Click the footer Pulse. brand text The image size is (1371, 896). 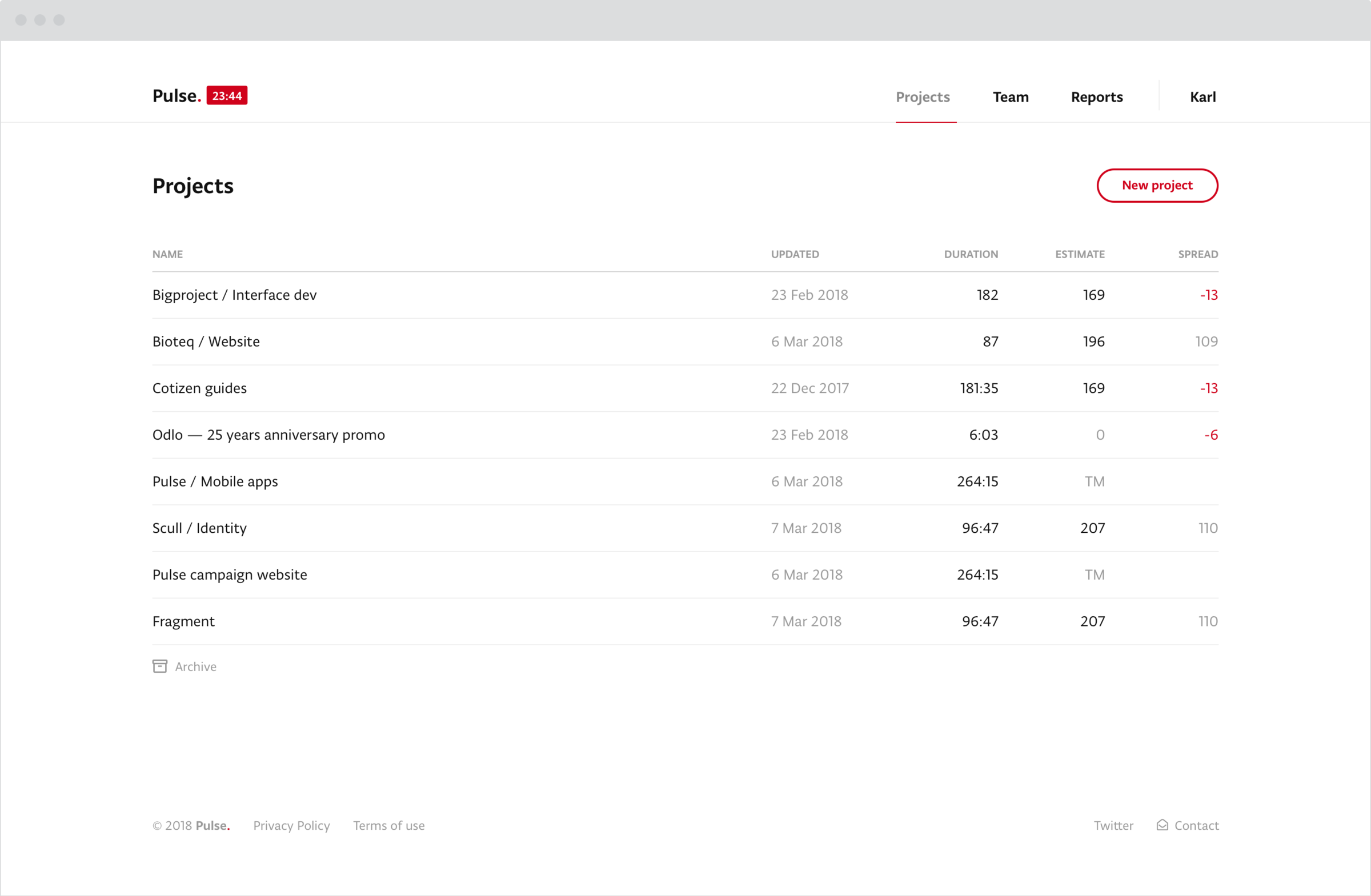point(213,825)
